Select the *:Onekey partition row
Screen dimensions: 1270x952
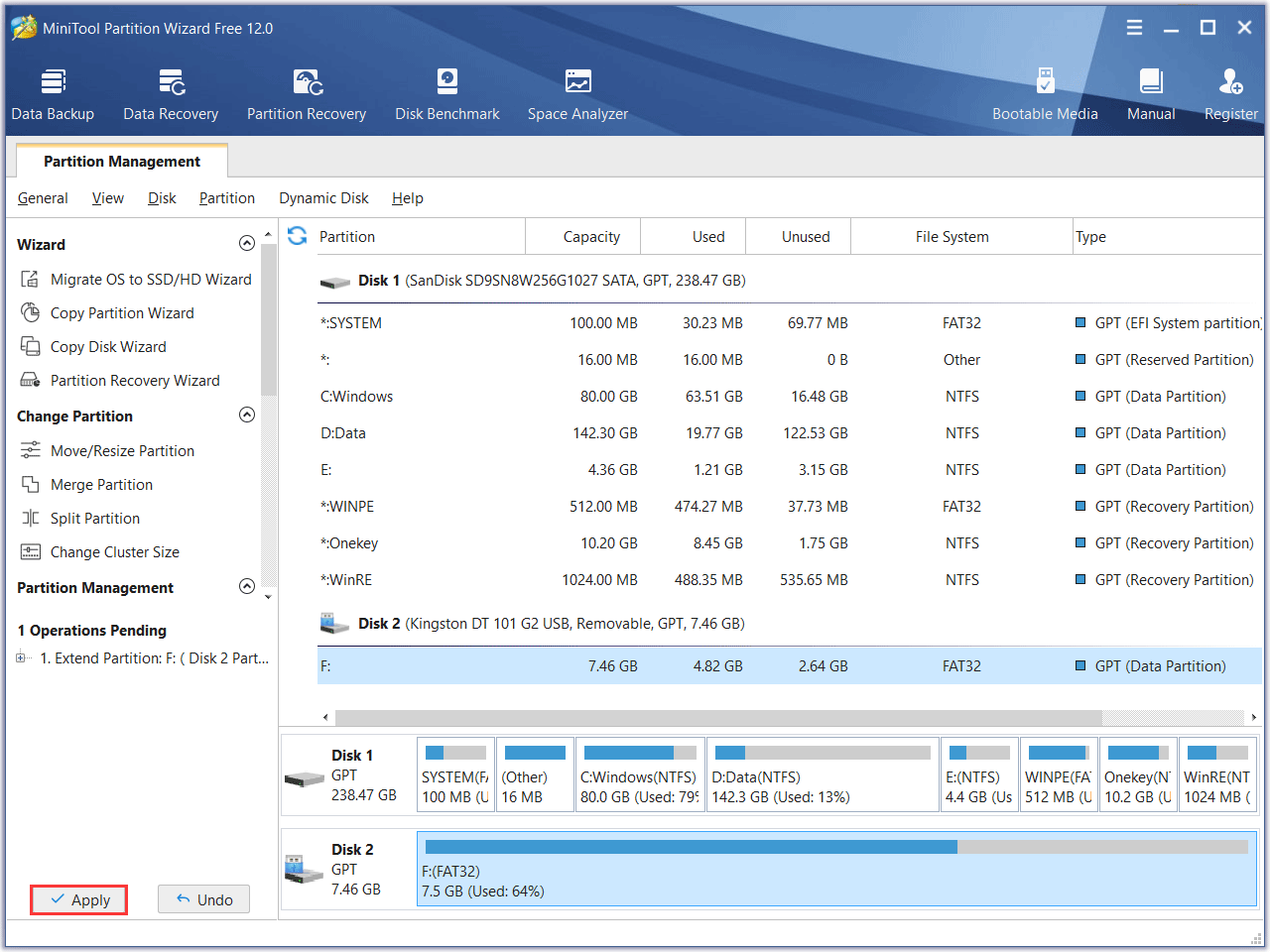pyautogui.click(x=789, y=543)
